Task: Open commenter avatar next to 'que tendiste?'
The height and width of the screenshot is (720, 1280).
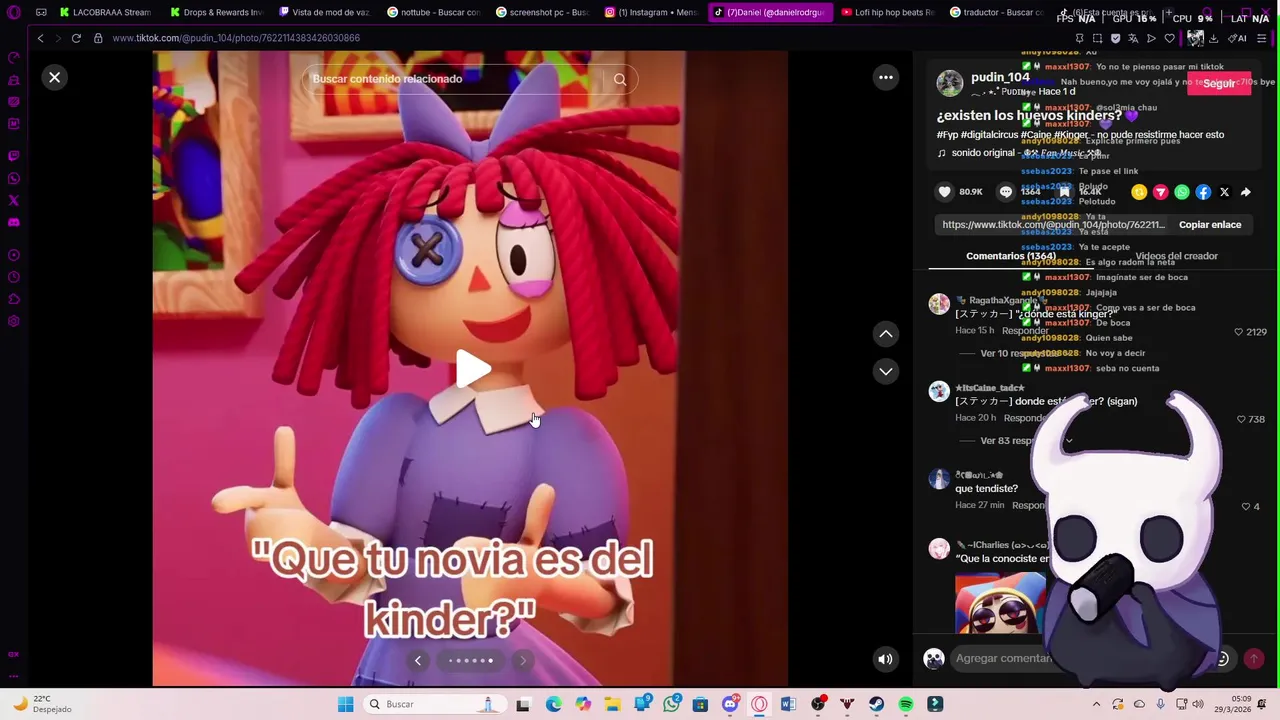Action: pos(939,479)
